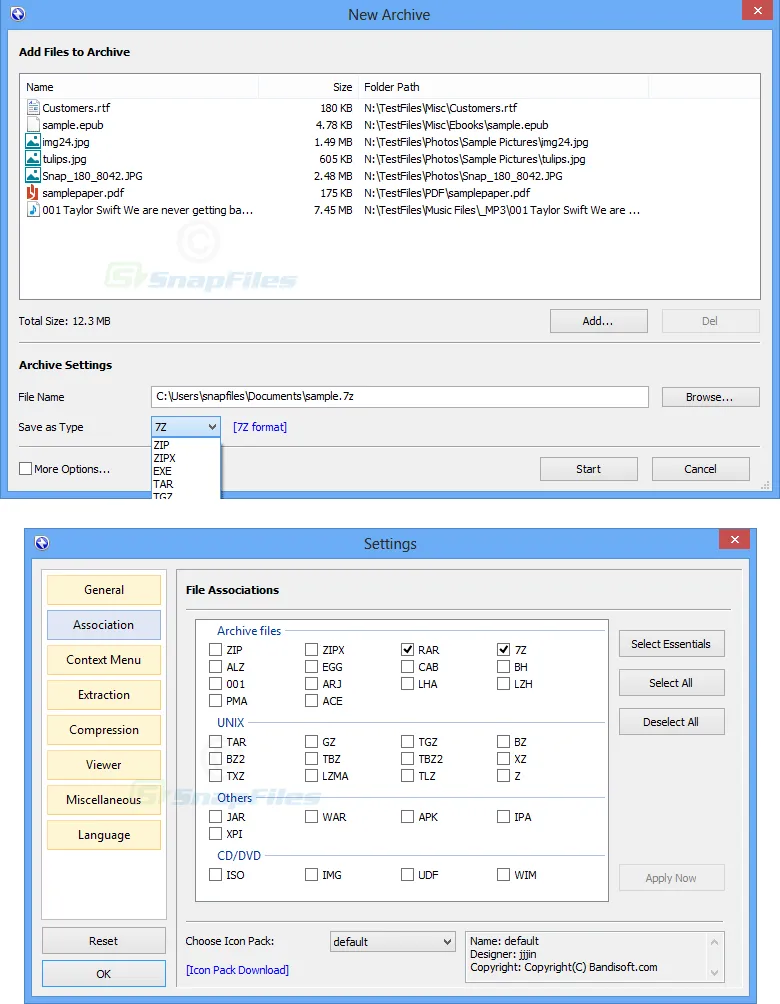The width and height of the screenshot is (780, 1004).
Task: Check the ZIPX association checkbox
Action: (311, 649)
